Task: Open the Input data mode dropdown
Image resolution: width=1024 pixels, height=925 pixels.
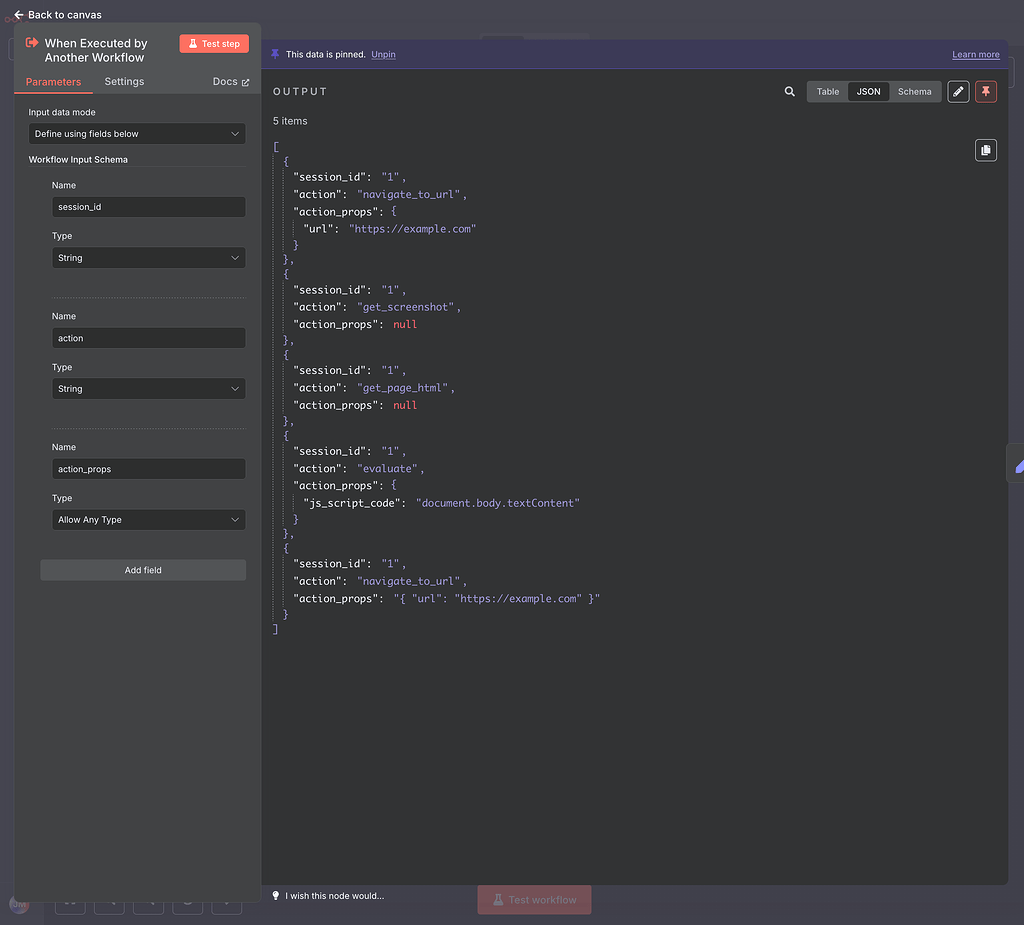Action: [x=137, y=133]
